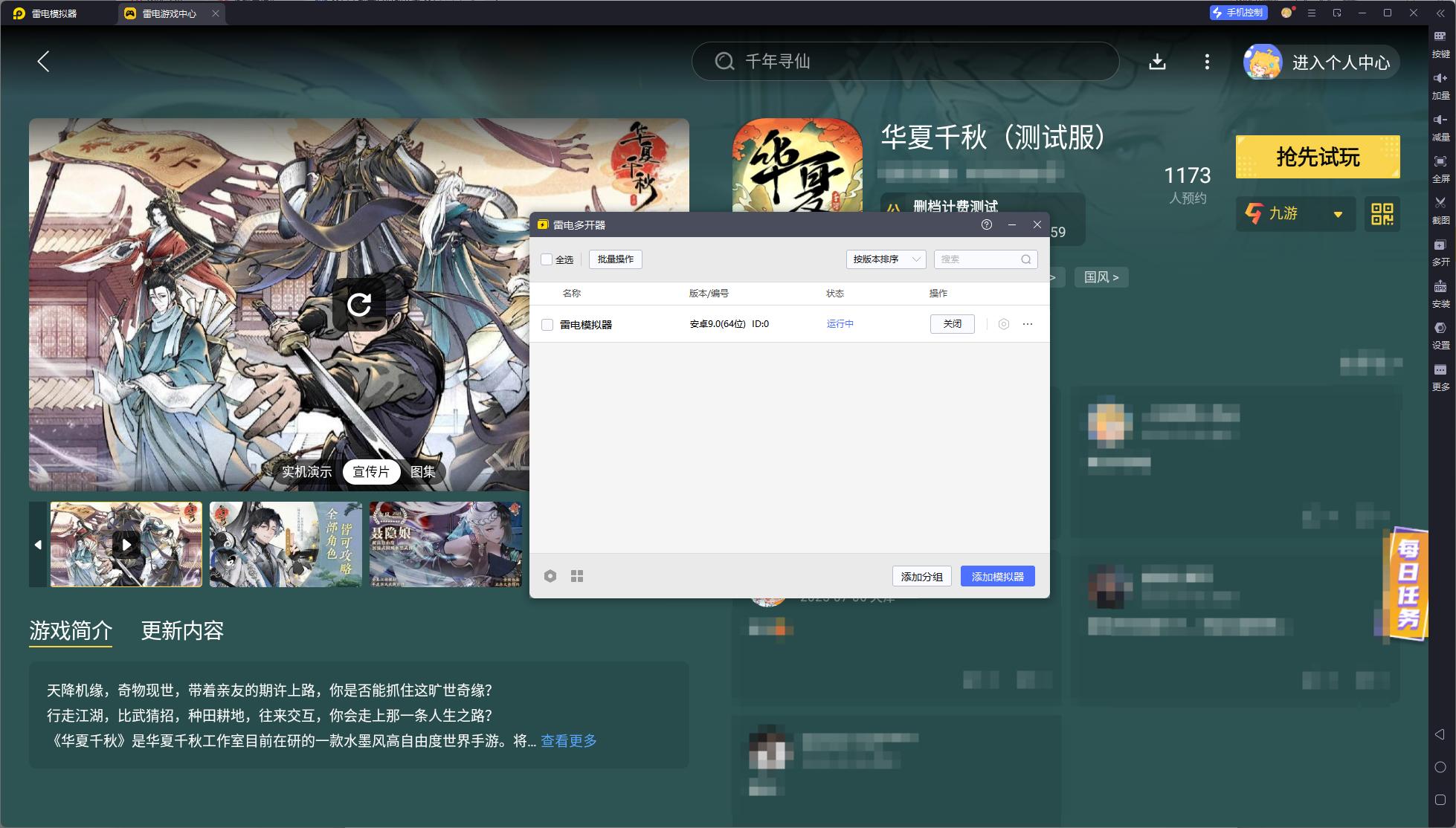This screenshot has height=828, width=1456.
Task: Open the 按版本排序 sort dropdown
Action: 886,259
